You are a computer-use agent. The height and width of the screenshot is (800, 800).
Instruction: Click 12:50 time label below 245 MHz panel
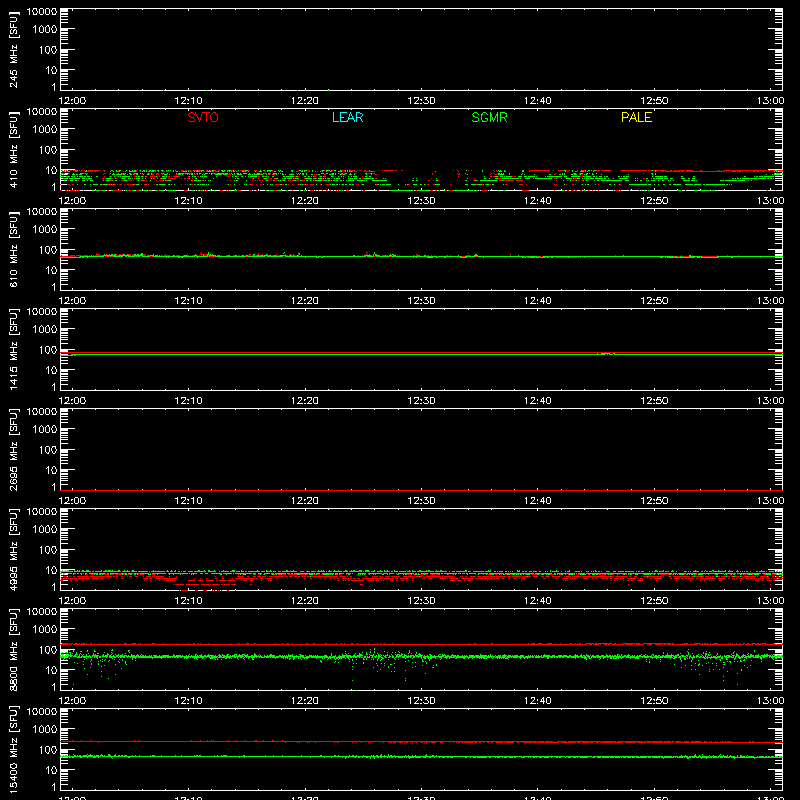(x=654, y=101)
